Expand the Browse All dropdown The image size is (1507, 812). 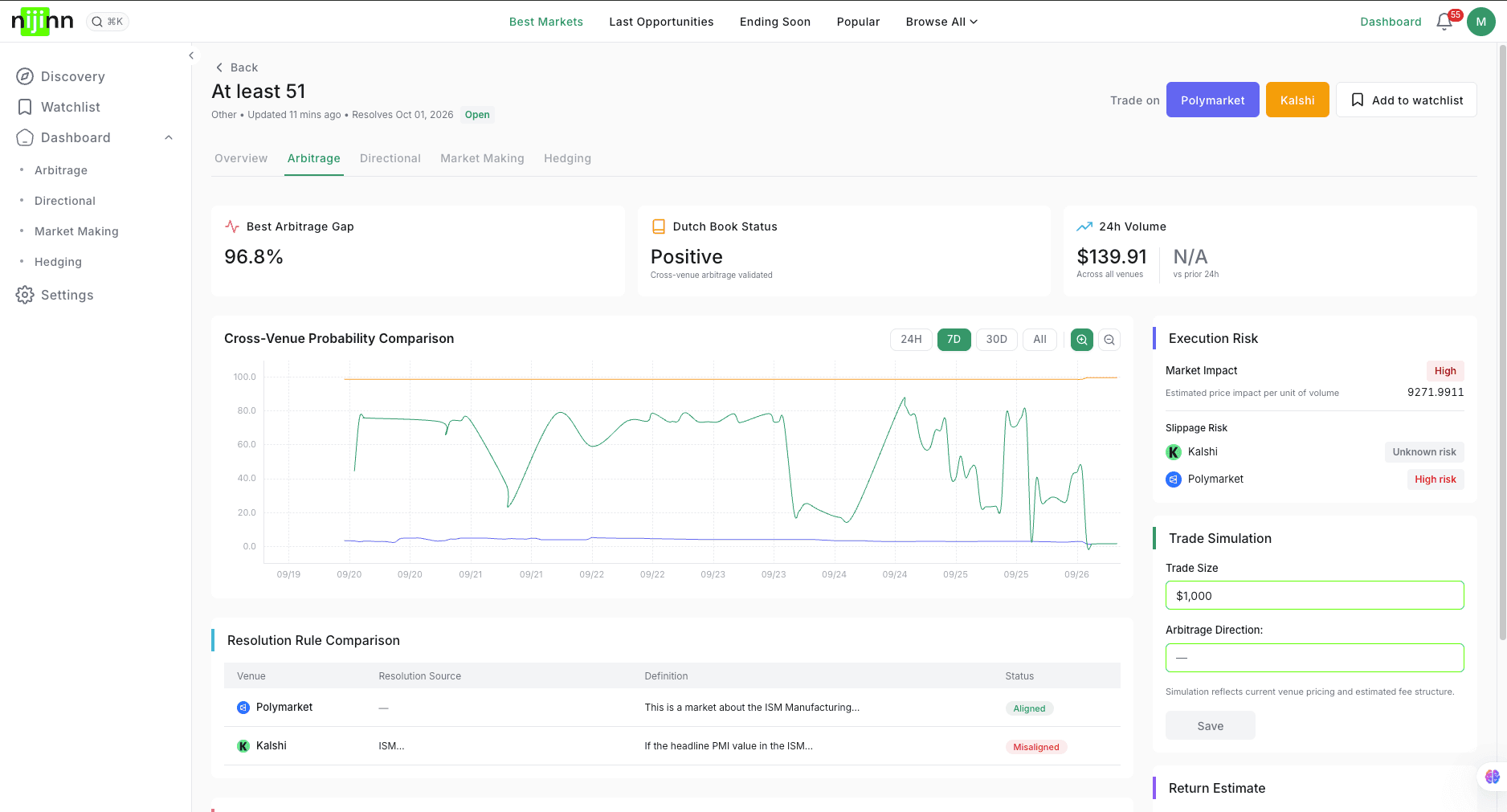pos(941,22)
